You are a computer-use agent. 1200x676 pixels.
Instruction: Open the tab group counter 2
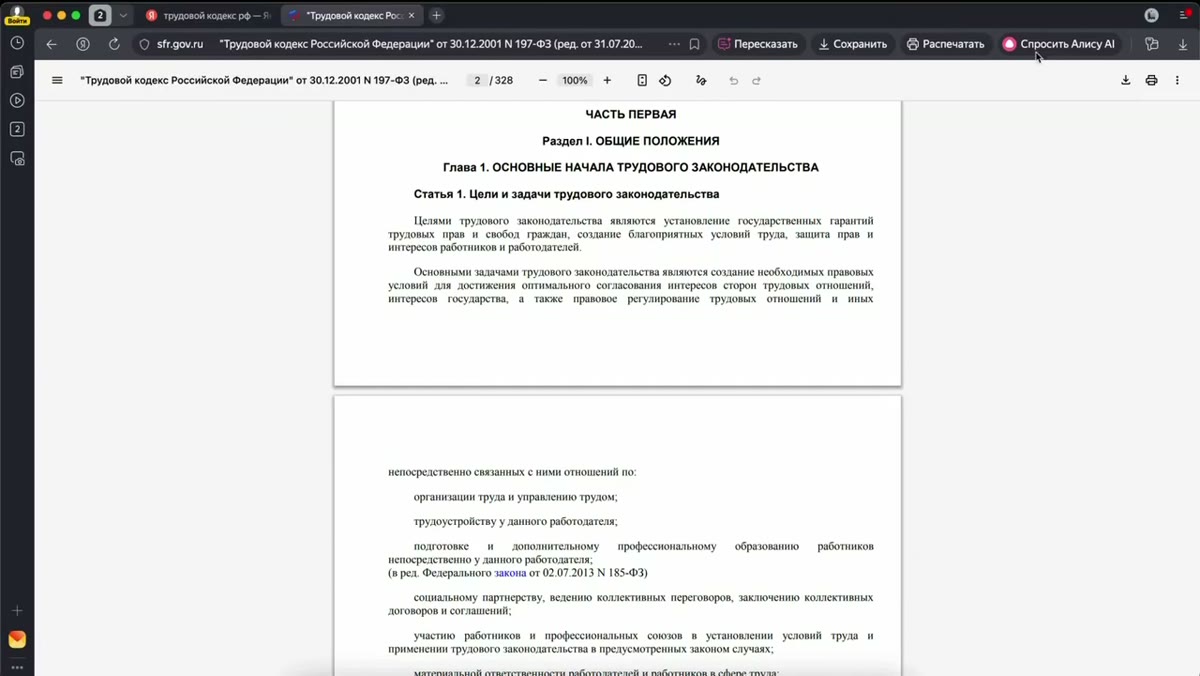click(x=100, y=15)
